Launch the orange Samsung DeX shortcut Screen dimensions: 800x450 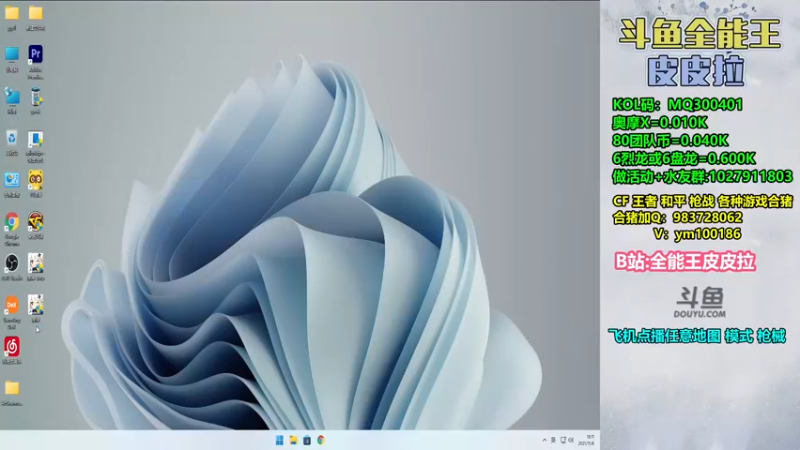(12, 305)
